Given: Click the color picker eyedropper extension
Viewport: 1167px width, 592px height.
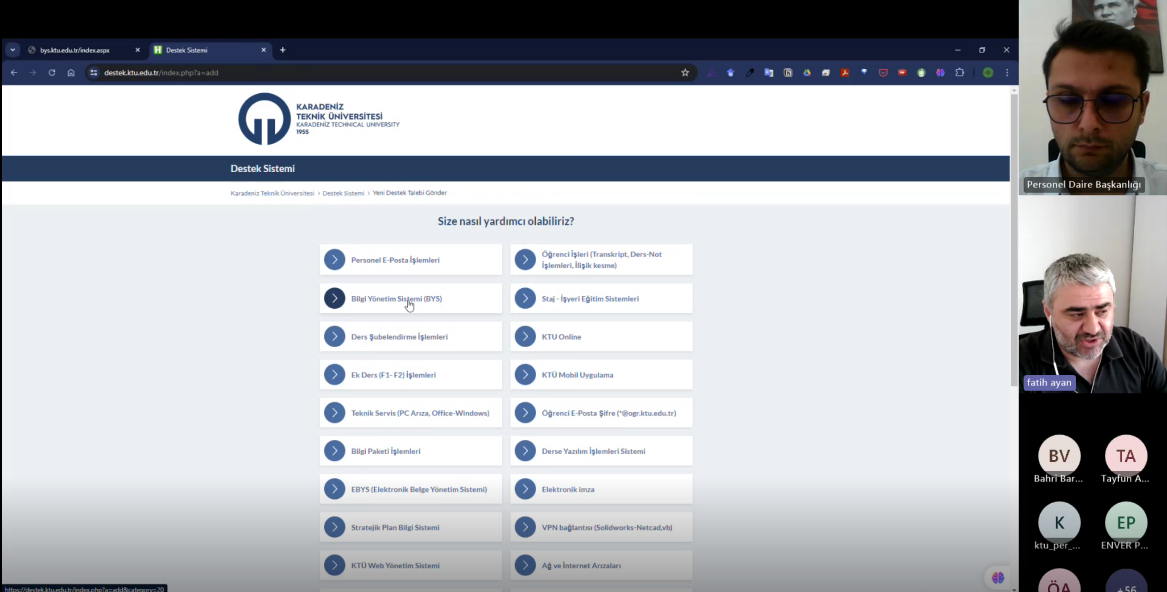Looking at the screenshot, I should 749,72.
